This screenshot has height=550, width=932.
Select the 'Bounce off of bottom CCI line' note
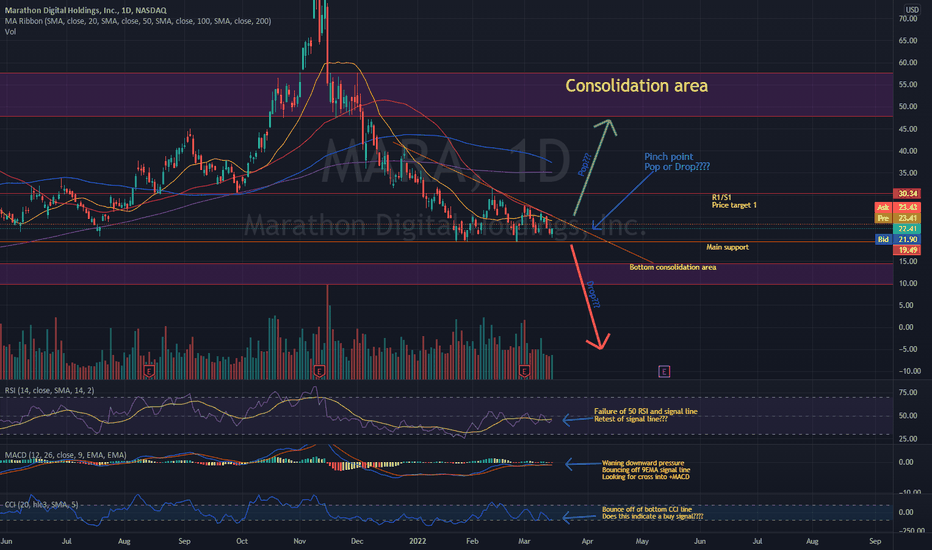(652, 513)
